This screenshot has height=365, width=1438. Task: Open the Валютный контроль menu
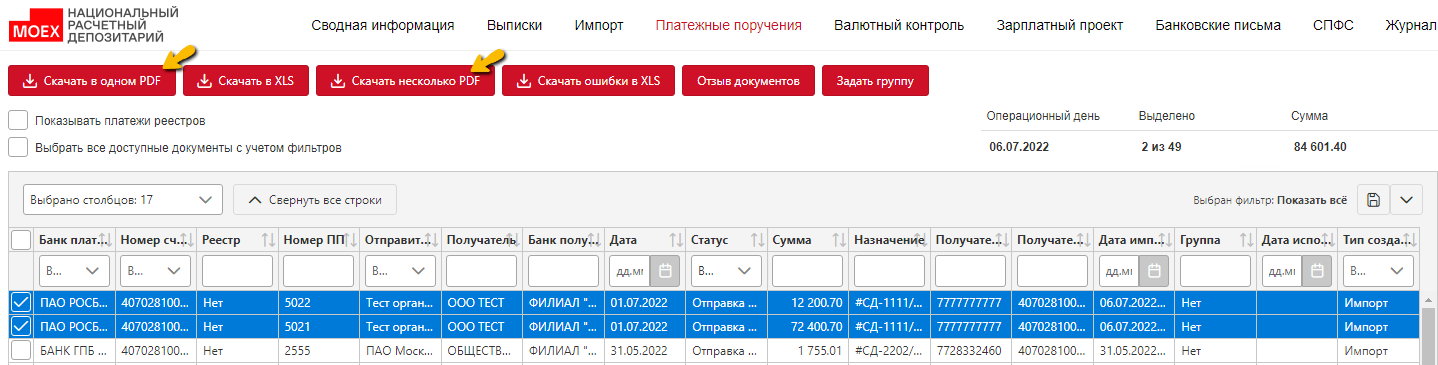[899, 25]
